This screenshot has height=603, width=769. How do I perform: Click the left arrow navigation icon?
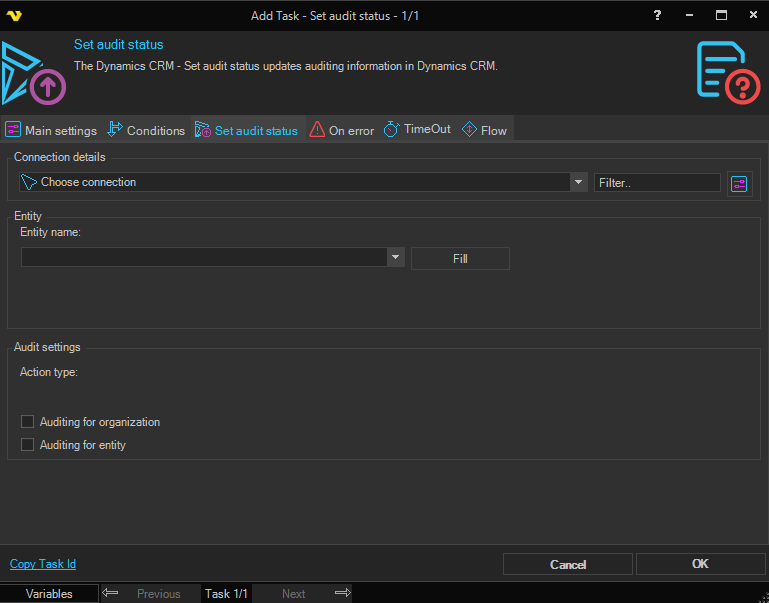pos(111,593)
